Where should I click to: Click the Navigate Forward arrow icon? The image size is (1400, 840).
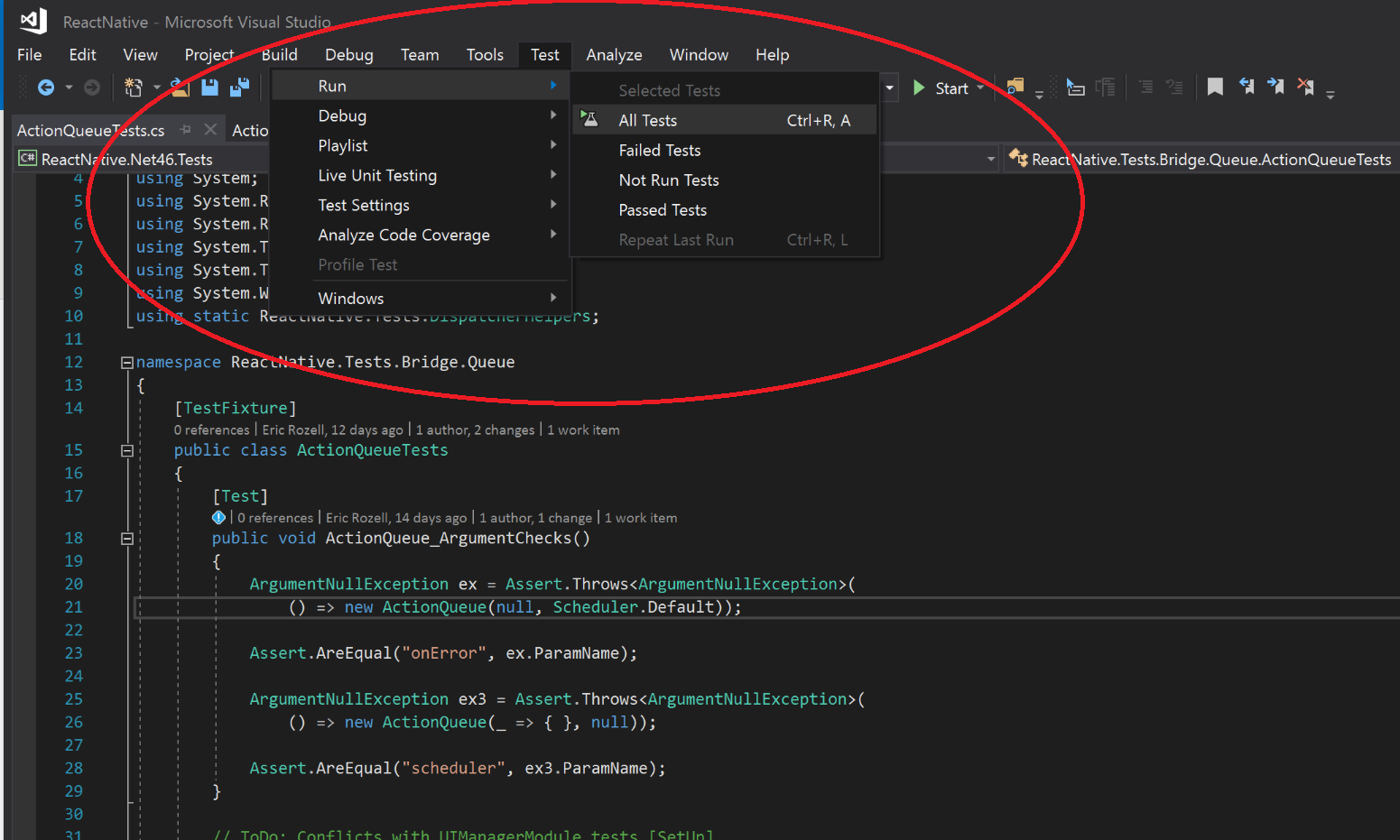[92, 88]
